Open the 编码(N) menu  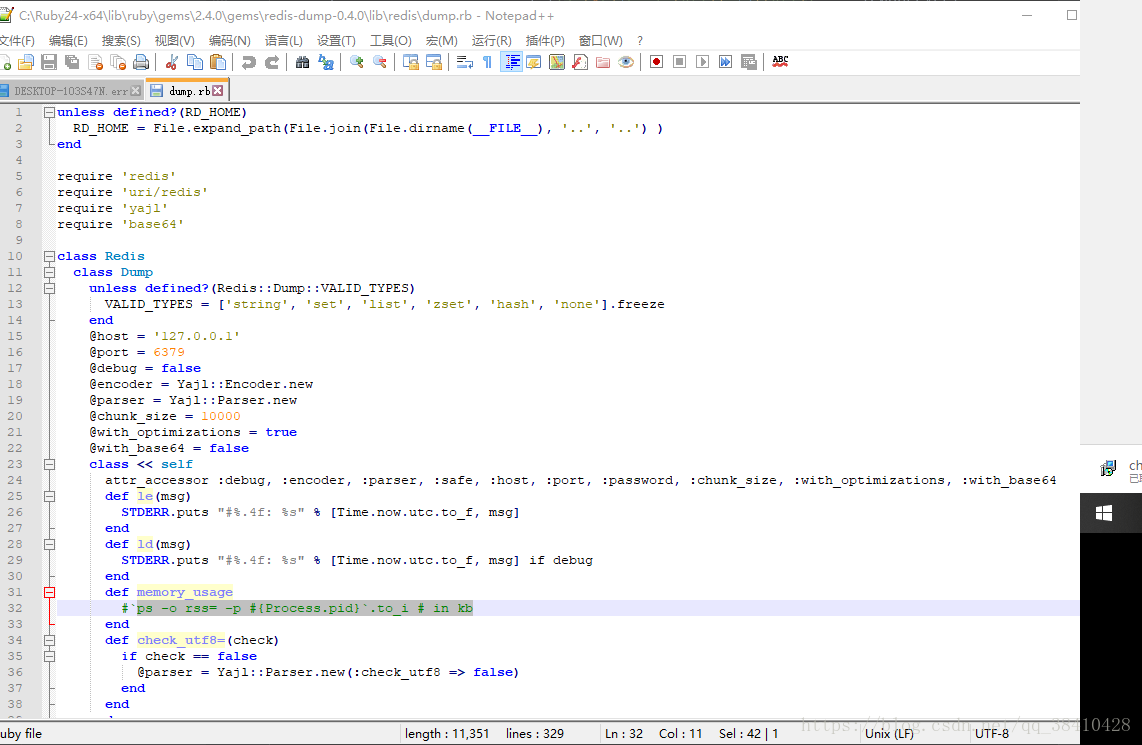[x=229, y=41]
